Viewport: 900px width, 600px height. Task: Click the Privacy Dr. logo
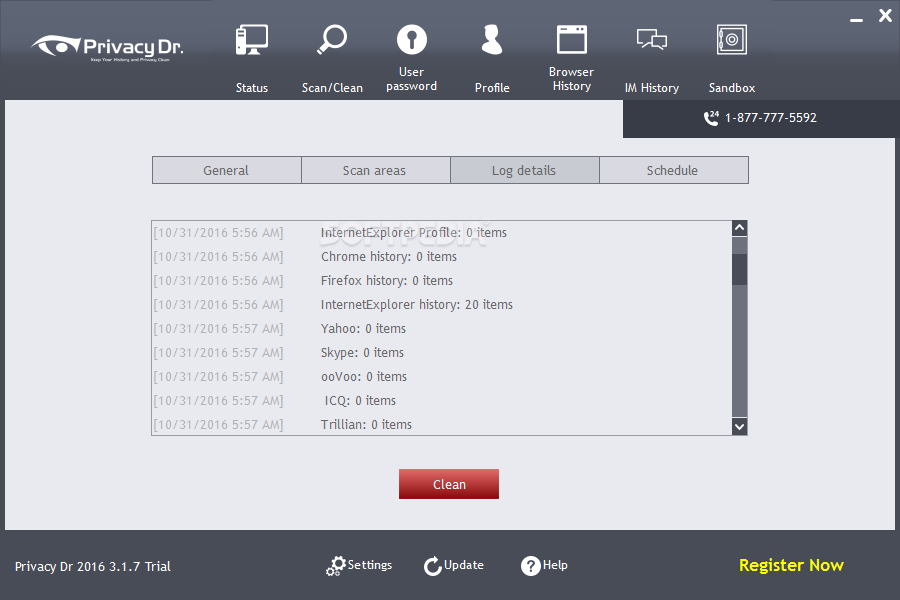(107, 48)
